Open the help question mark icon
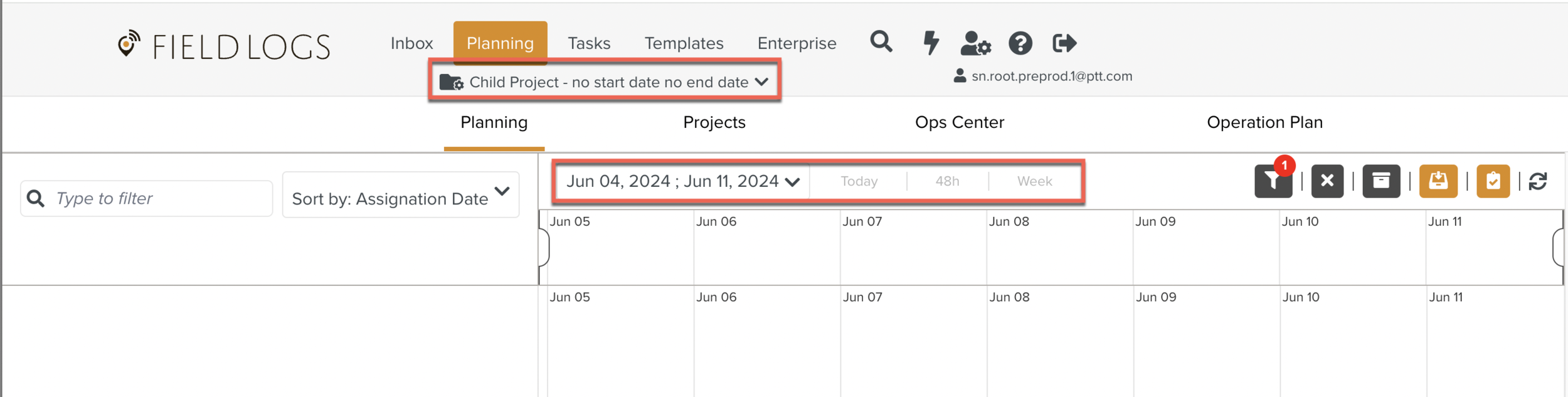The width and height of the screenshot is (1568, 397). [1020, 43]
